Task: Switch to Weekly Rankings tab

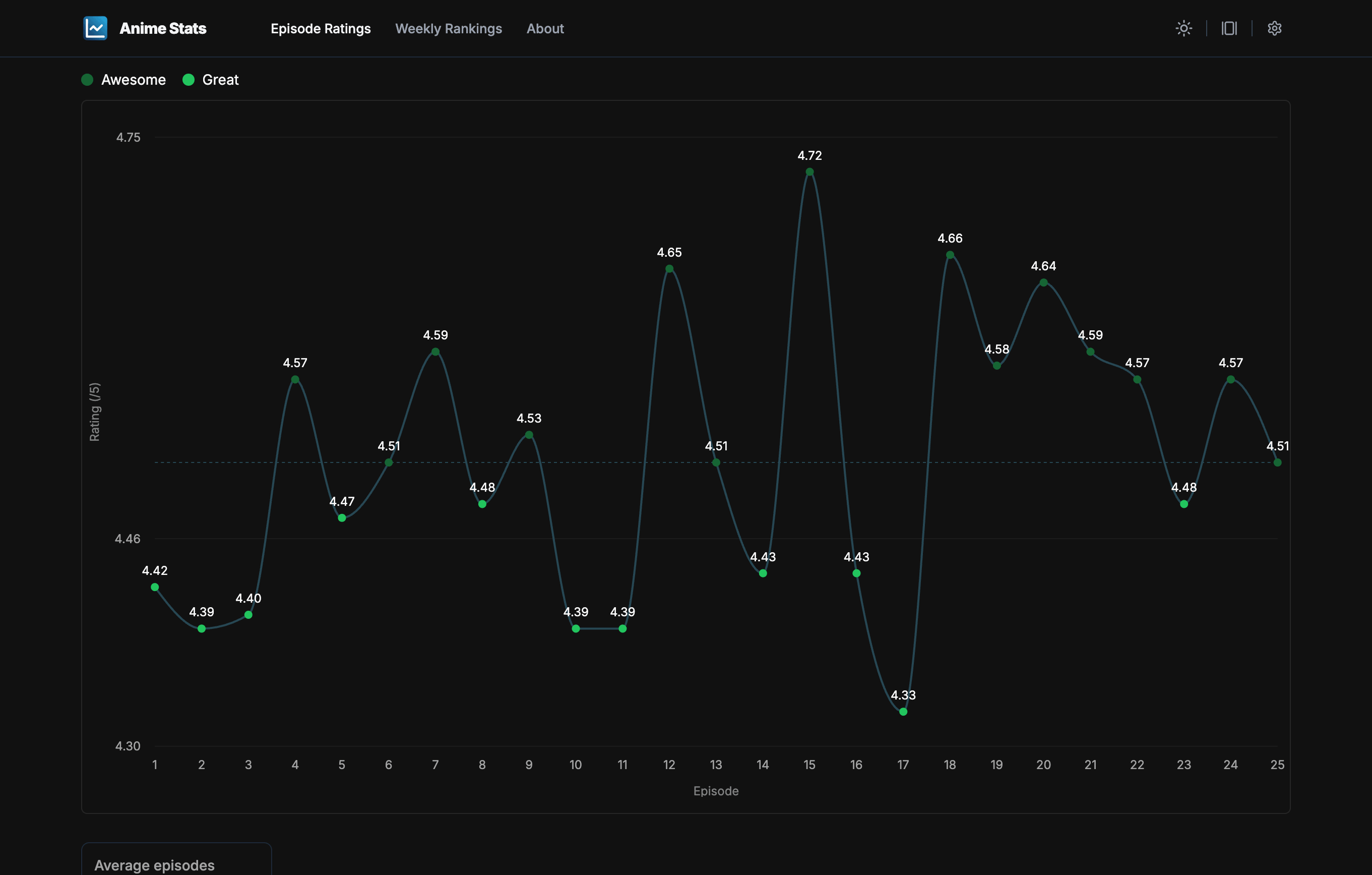Action: 449,29
